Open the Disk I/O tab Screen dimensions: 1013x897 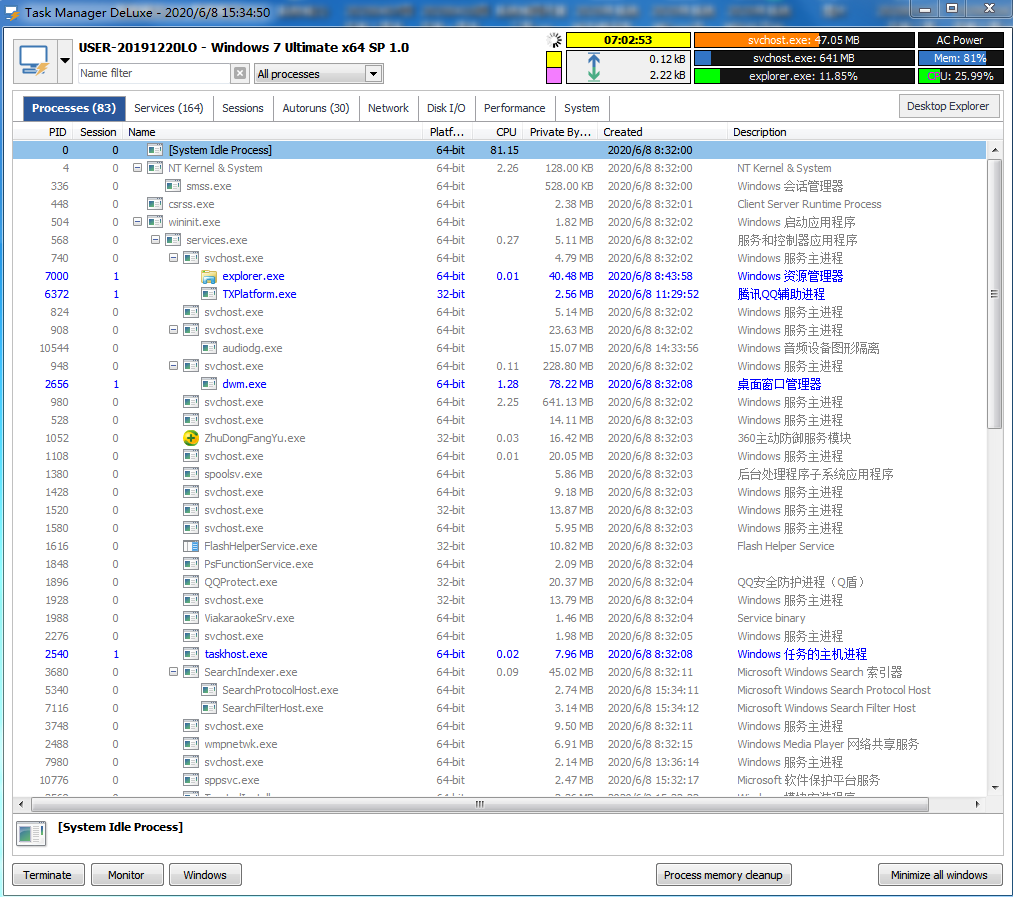click(x=446, y=108)
